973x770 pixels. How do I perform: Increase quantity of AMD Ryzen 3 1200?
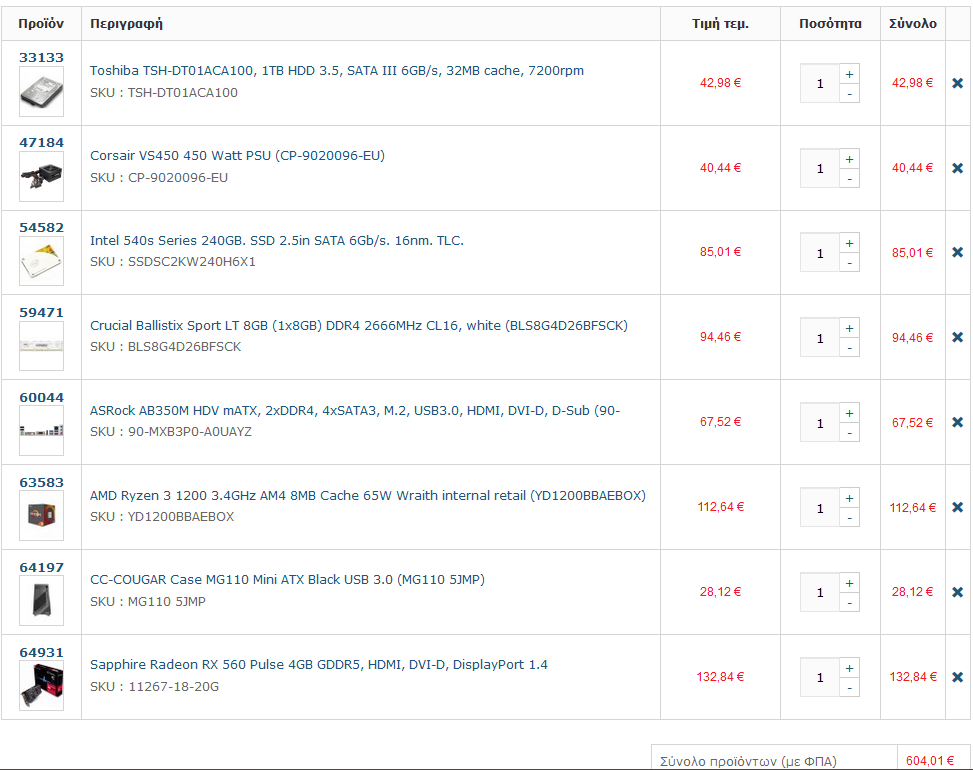(850, 499)
